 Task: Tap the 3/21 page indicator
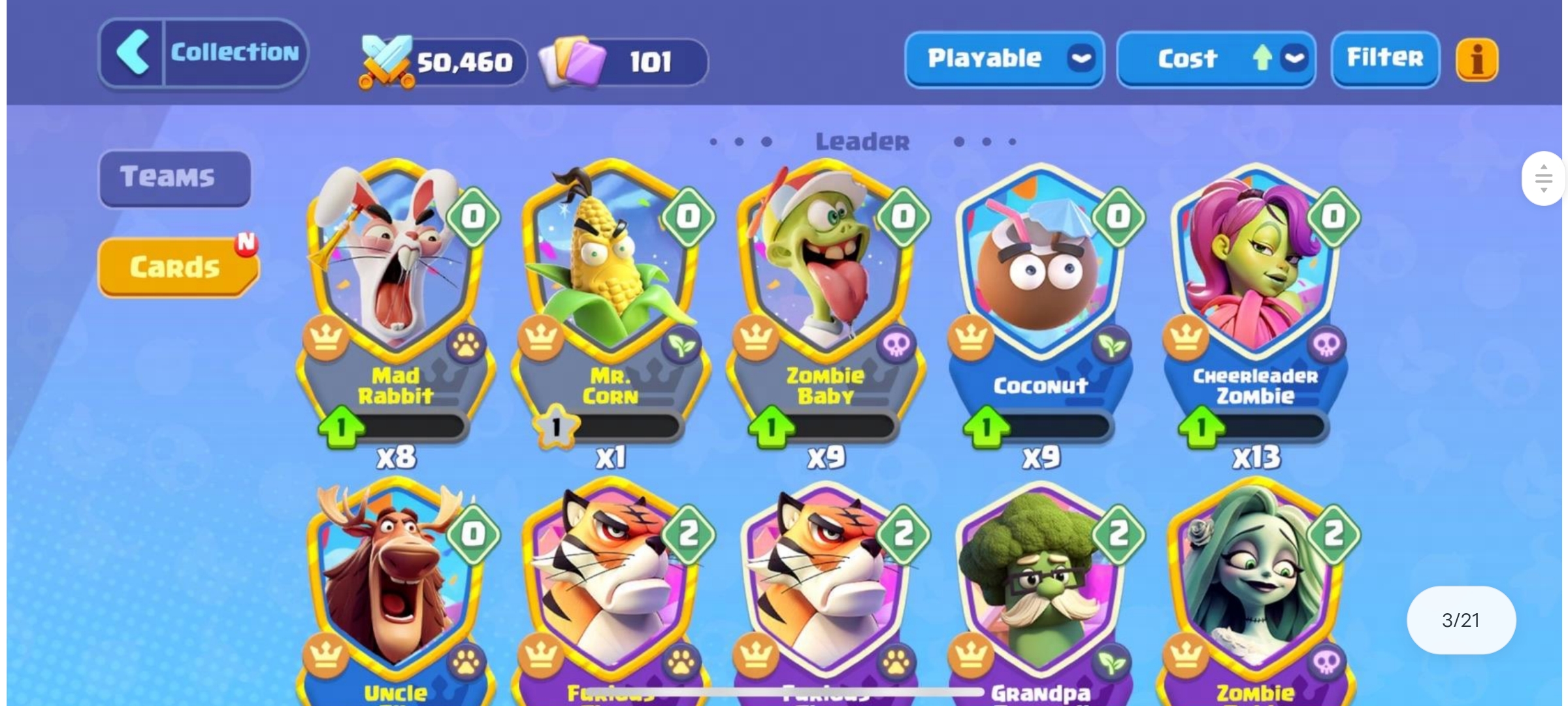click(1461, 620)
